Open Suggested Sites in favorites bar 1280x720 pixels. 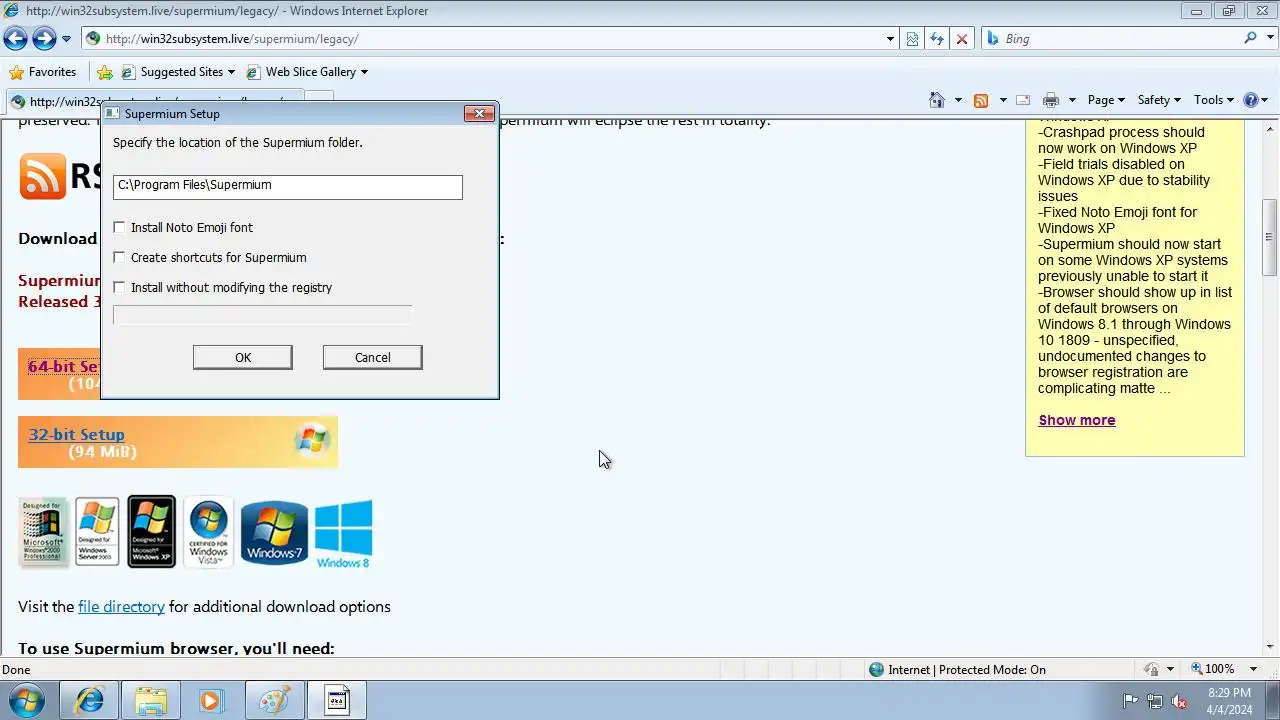178,72
